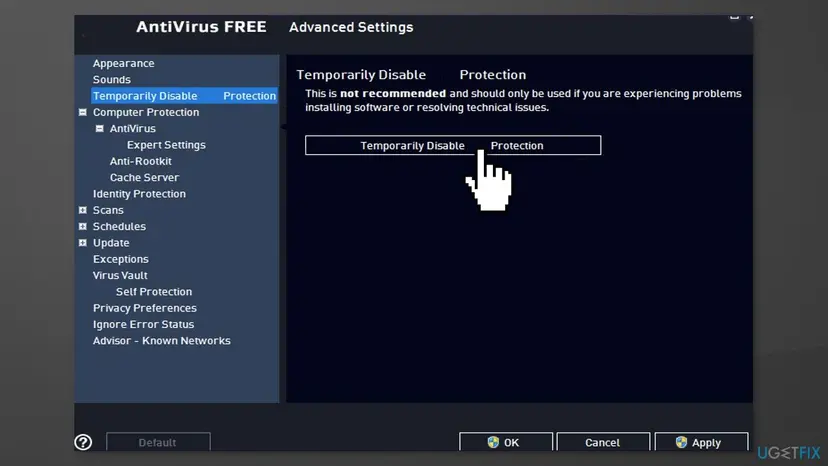This screenshot has width=828, height=466.
Task: Select Anti-Rootkit in the tree
Action: 140,161
